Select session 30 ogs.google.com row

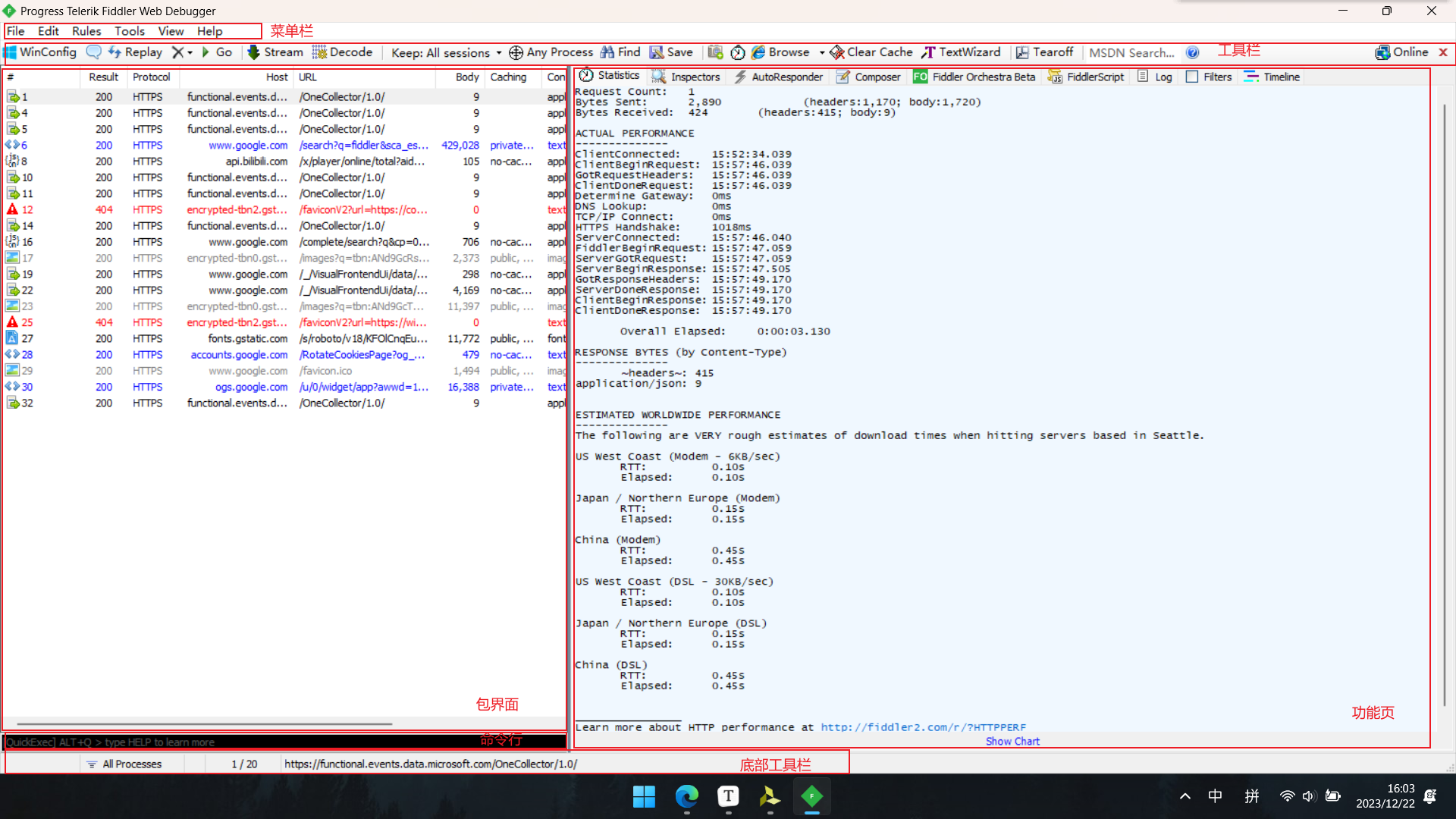tap(284, 387)
